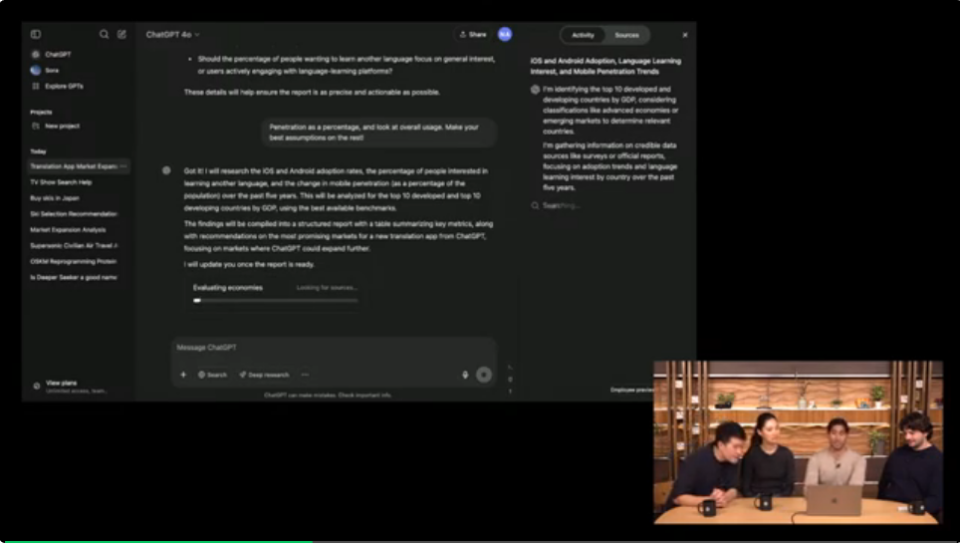Open the Is Deeper Seeker a good name chat

tap(73, 278)
